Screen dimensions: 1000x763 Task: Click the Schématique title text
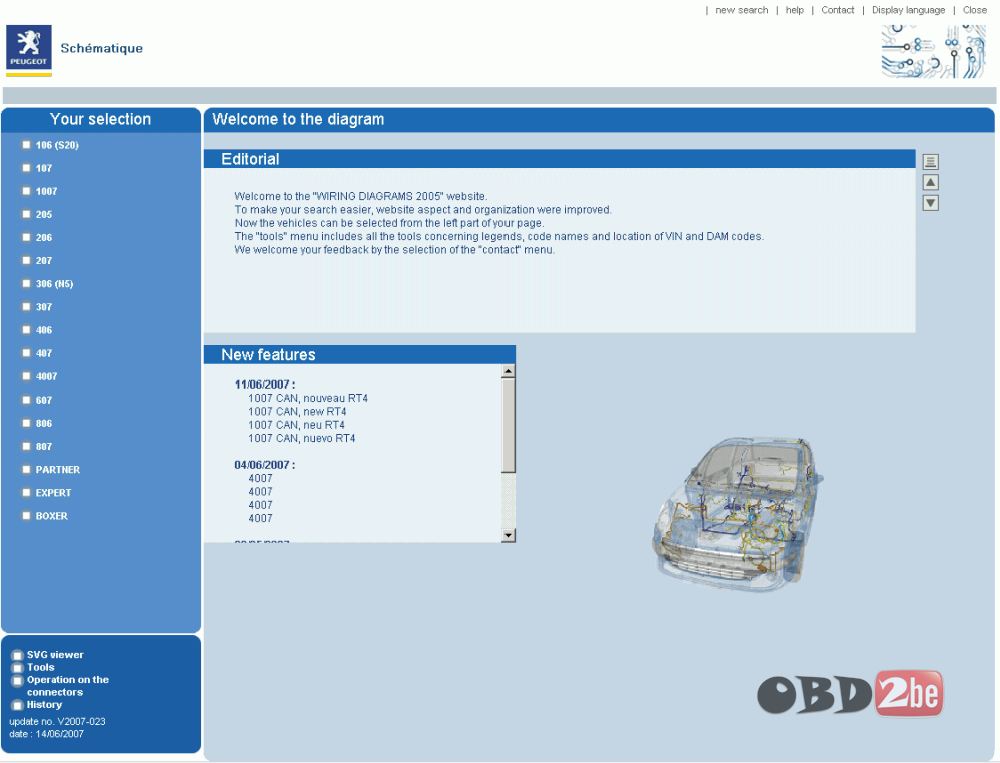point(101,48)
